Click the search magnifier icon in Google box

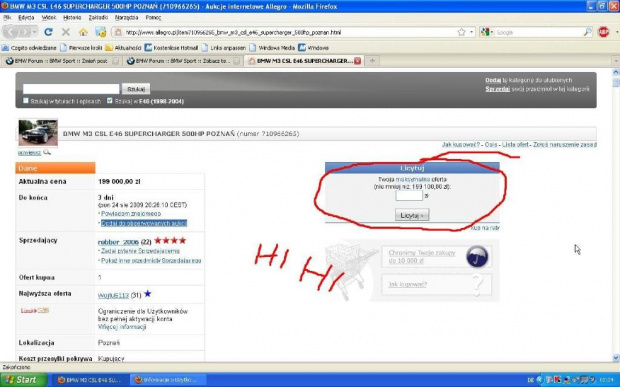[588, 32]
